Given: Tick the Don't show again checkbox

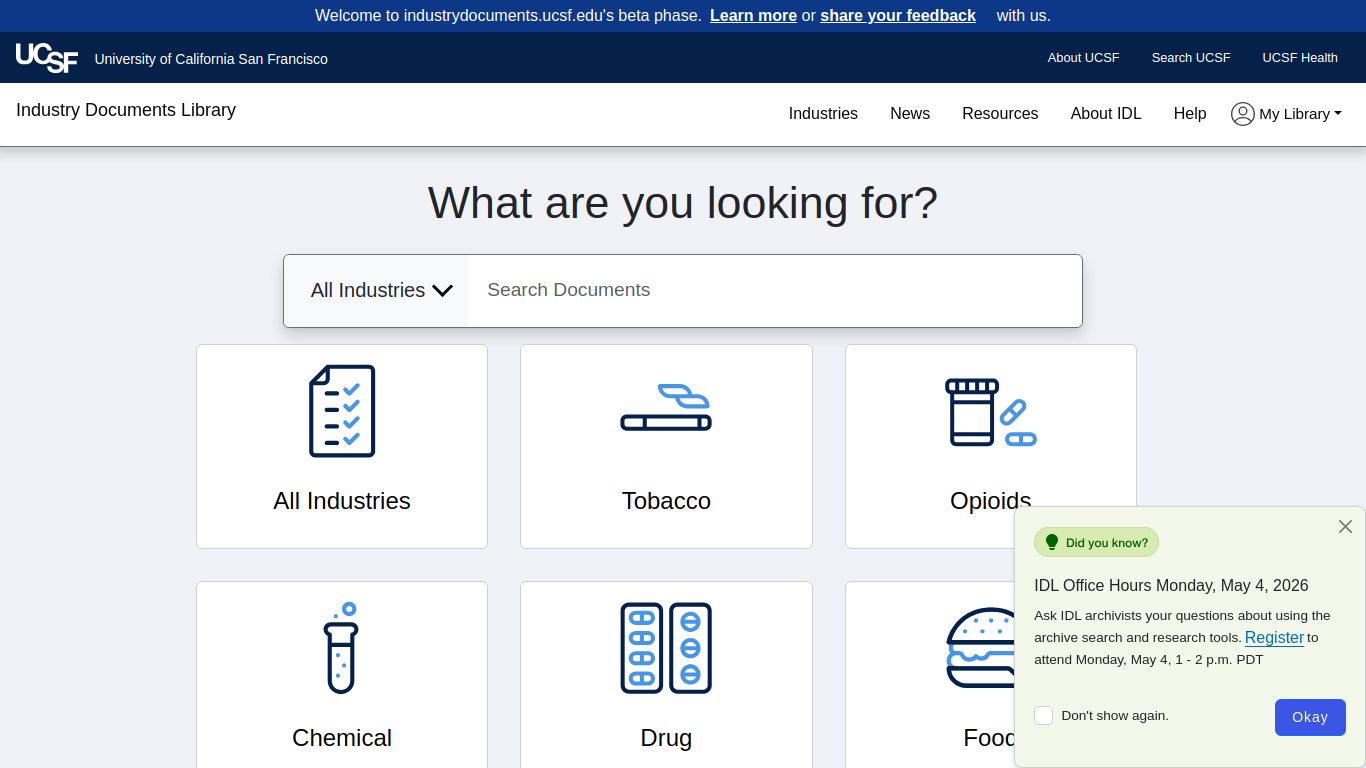Looking at the screenshot, I should [1044, 715].
